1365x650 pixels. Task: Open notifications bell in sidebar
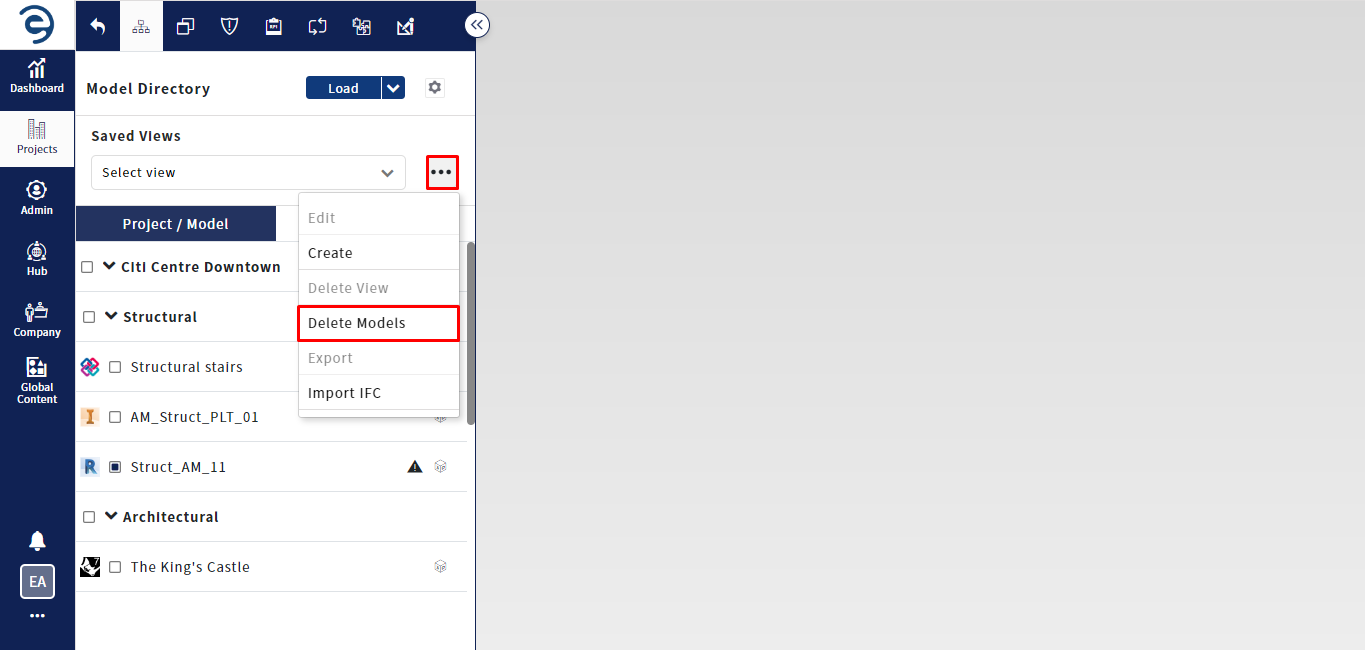tap(37, 541)
